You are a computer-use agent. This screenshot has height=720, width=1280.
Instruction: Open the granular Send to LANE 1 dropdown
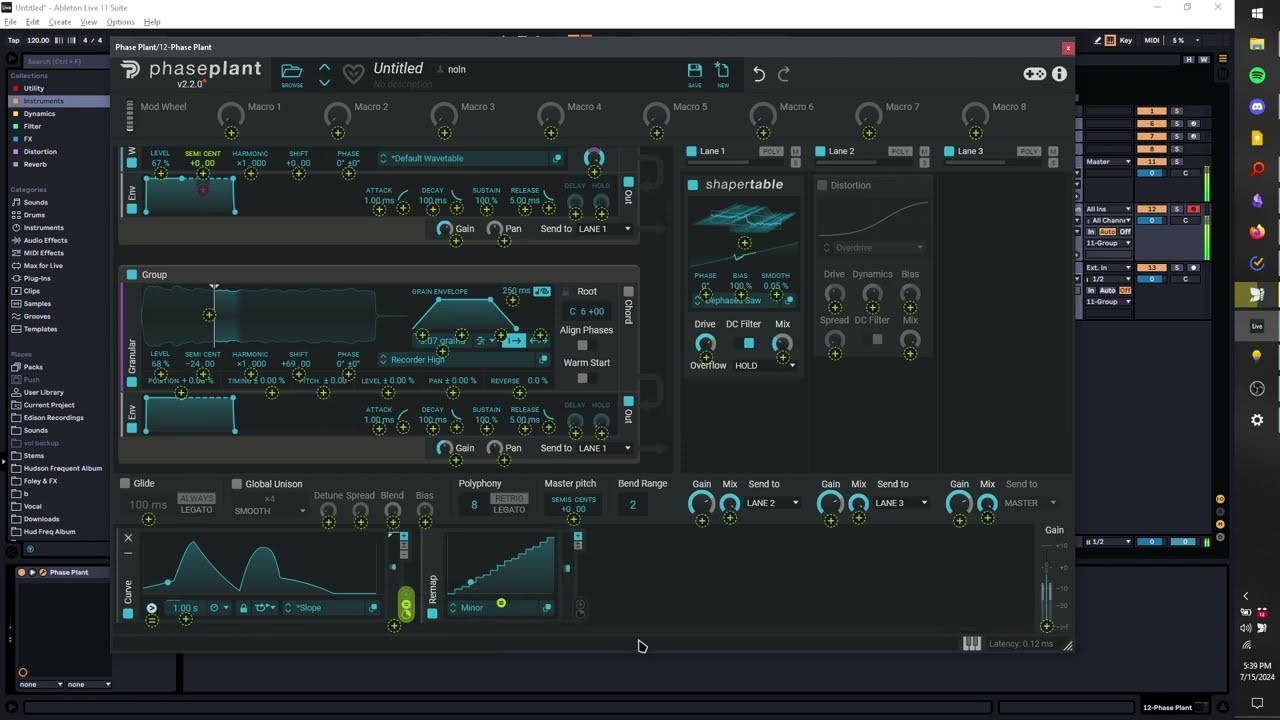(605, 448)
